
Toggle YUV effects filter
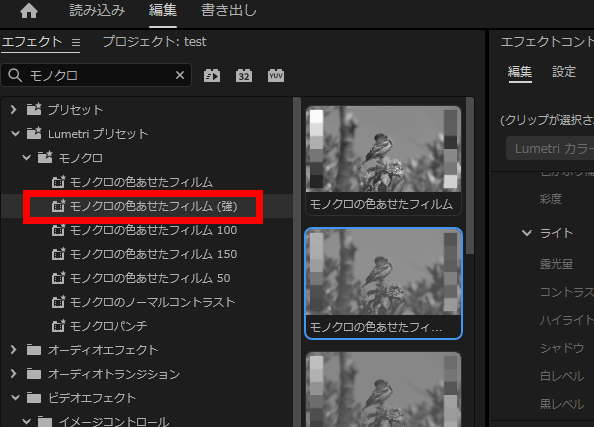(276, 75)
